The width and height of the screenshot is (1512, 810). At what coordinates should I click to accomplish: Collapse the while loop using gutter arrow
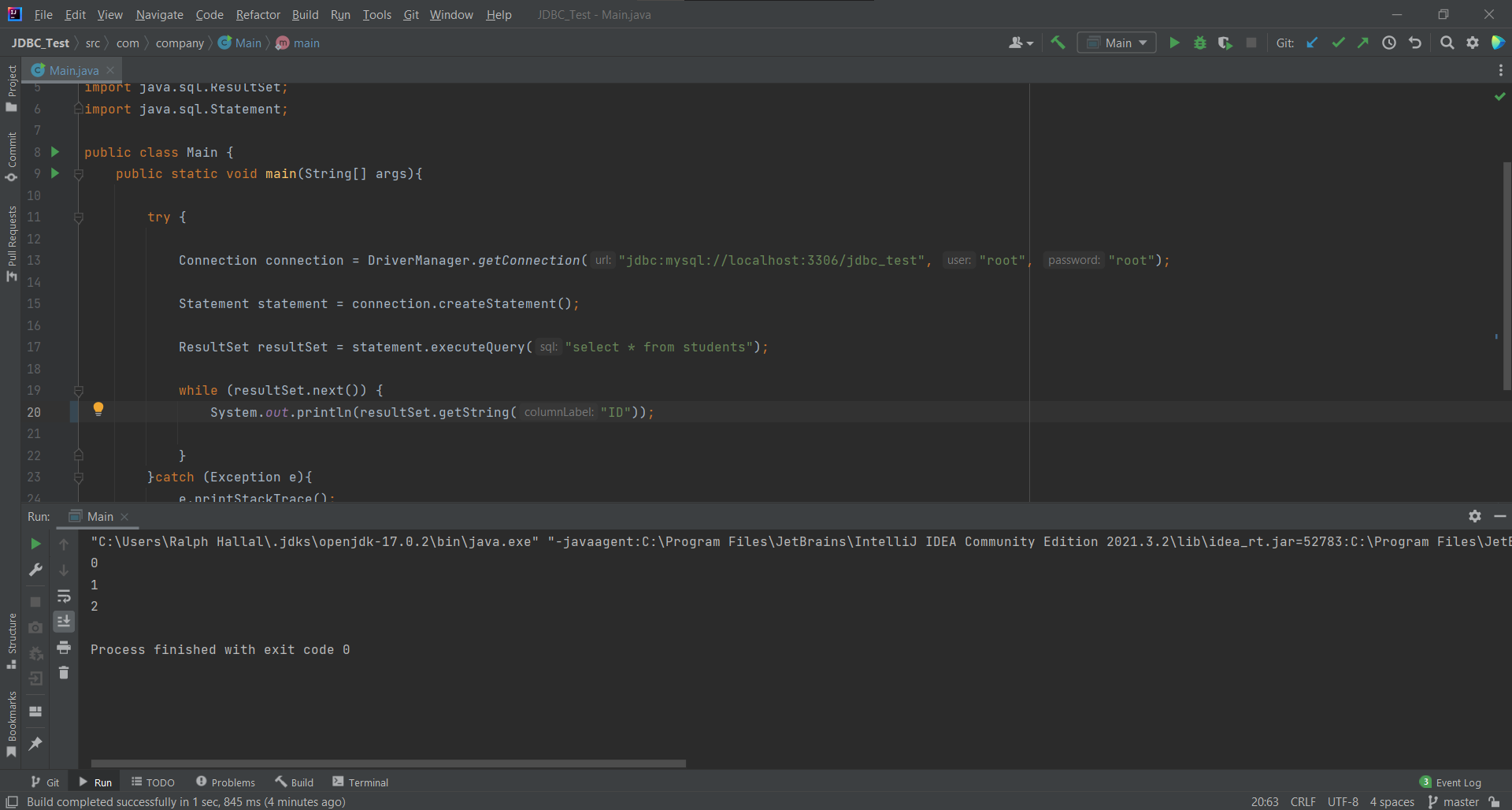click(x=79, y=391)
